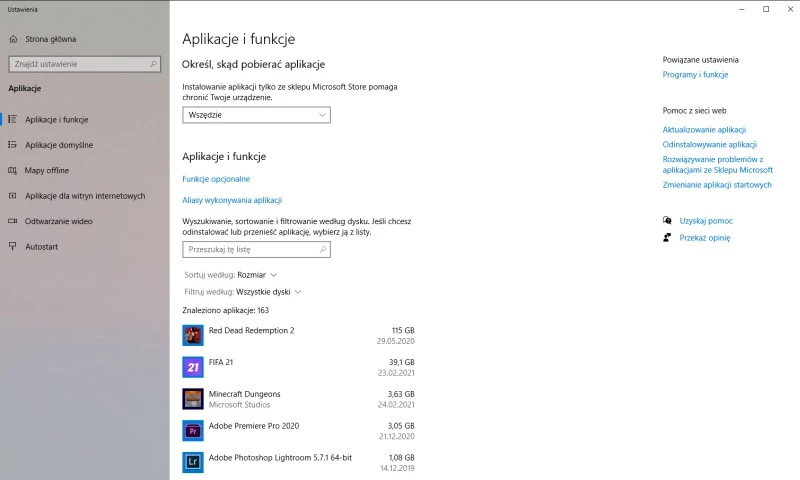Viewport: 800px width, 480px height.
Task: Minimize the Ustawienia window
Action: (x=742, y=9)
